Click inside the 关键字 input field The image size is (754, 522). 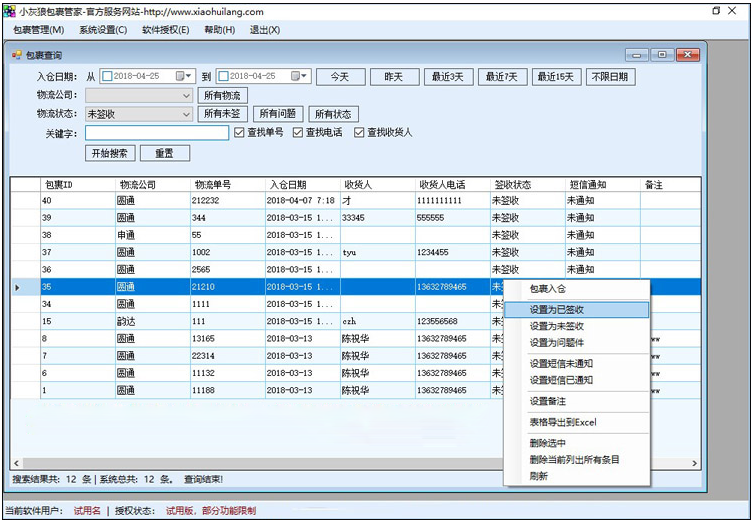157,133
